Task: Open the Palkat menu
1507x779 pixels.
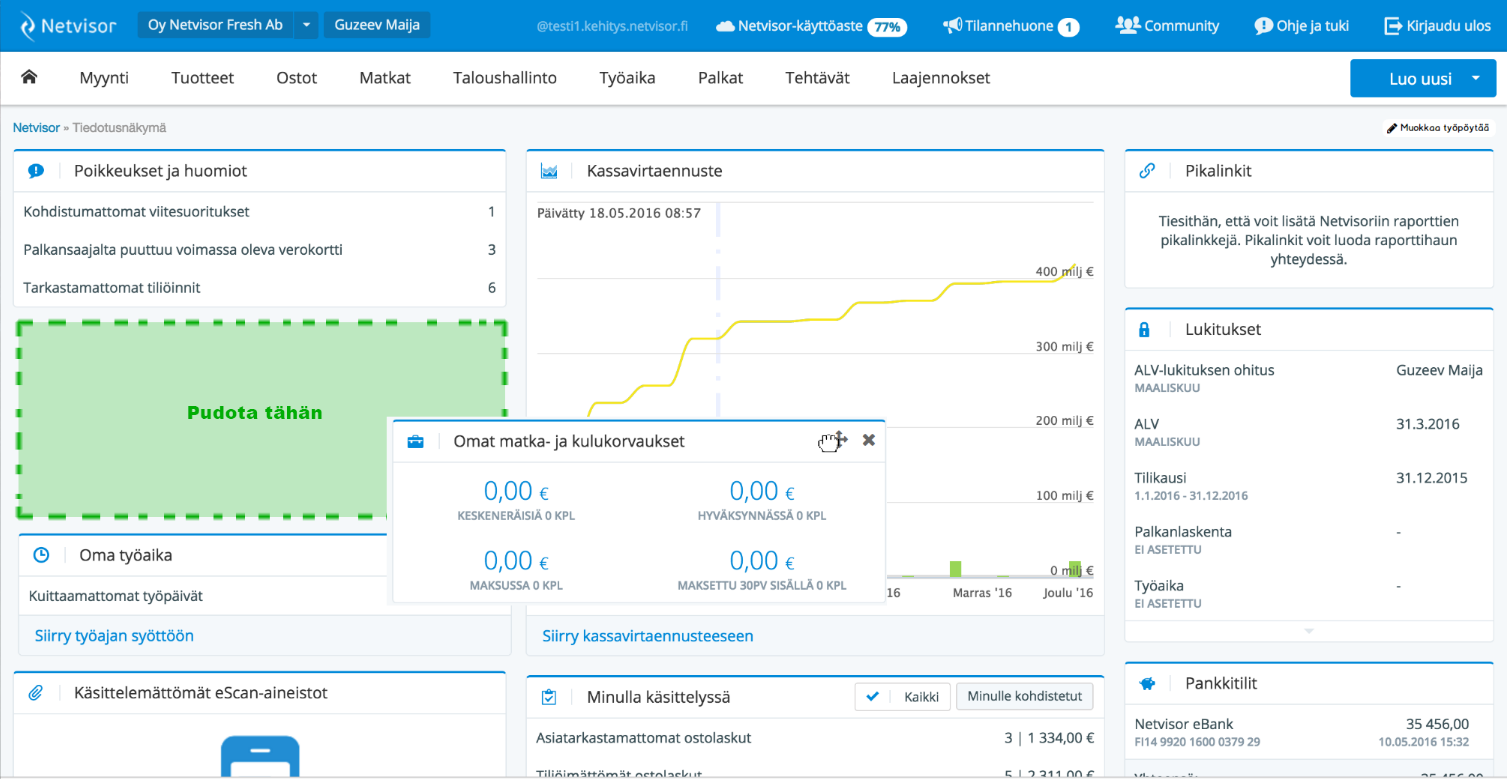Action: [x=720, y=78]
